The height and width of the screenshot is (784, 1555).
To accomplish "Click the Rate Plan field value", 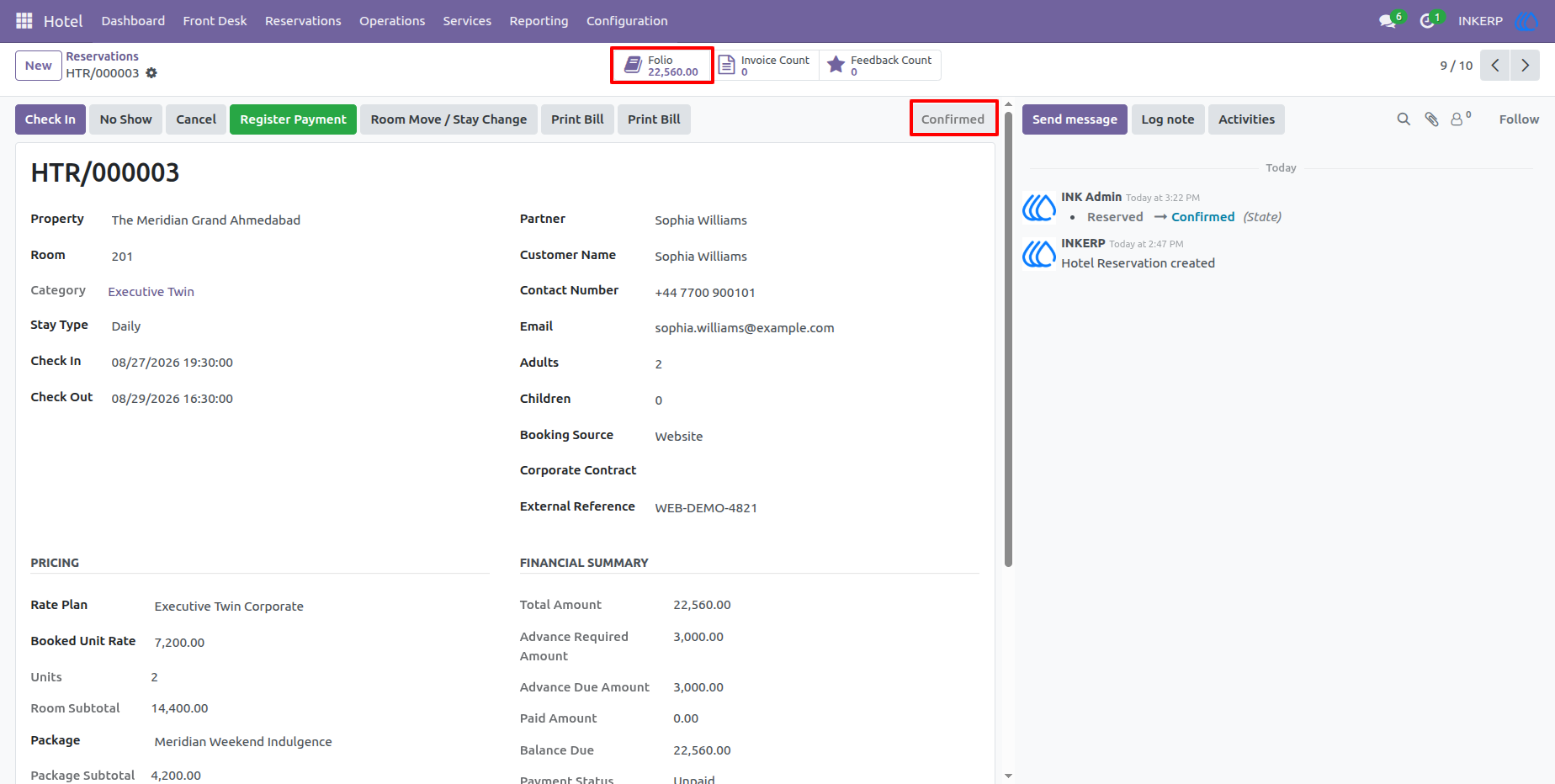I will point(229,607).
